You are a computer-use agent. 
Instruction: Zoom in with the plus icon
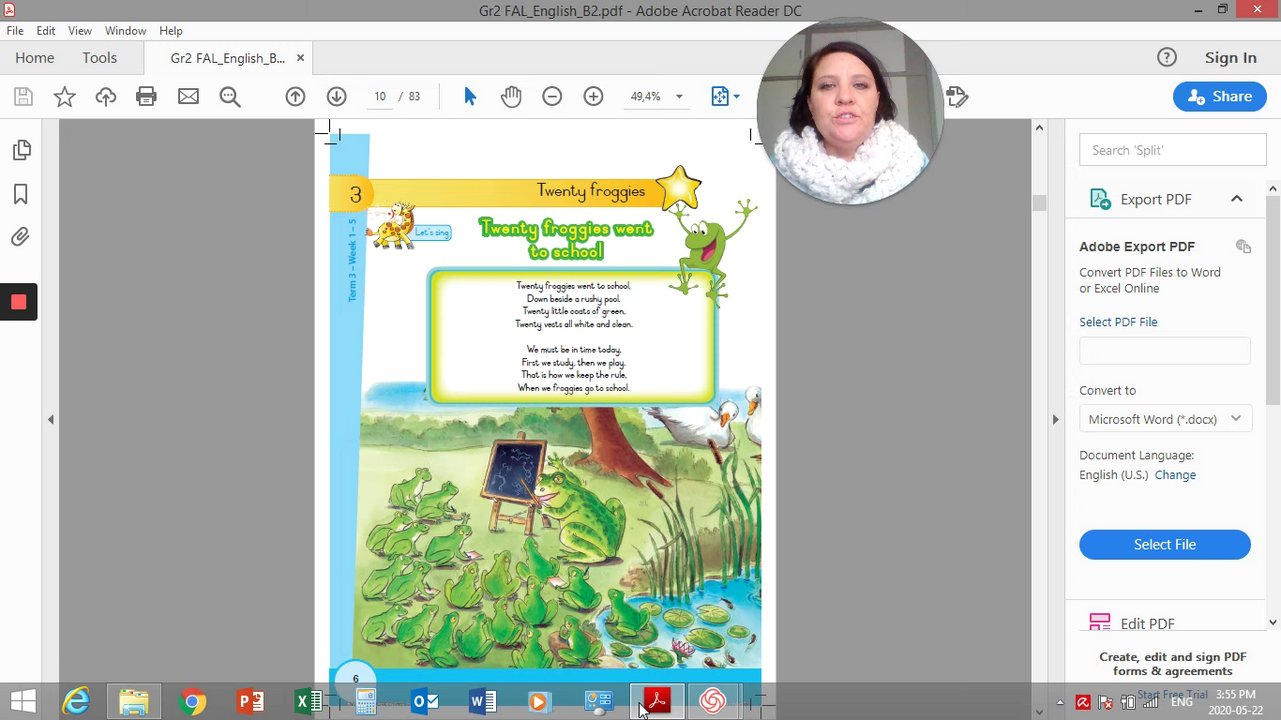click(593, 97)
